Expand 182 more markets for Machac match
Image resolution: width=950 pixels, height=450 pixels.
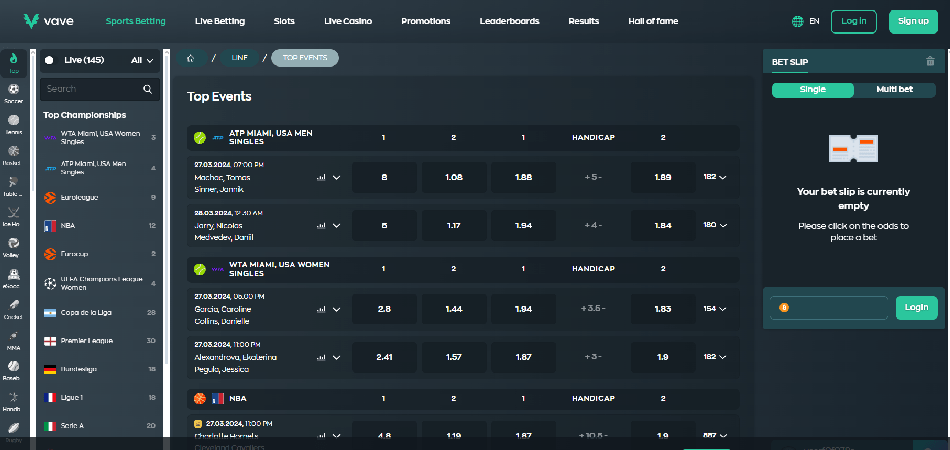[714, 178]
